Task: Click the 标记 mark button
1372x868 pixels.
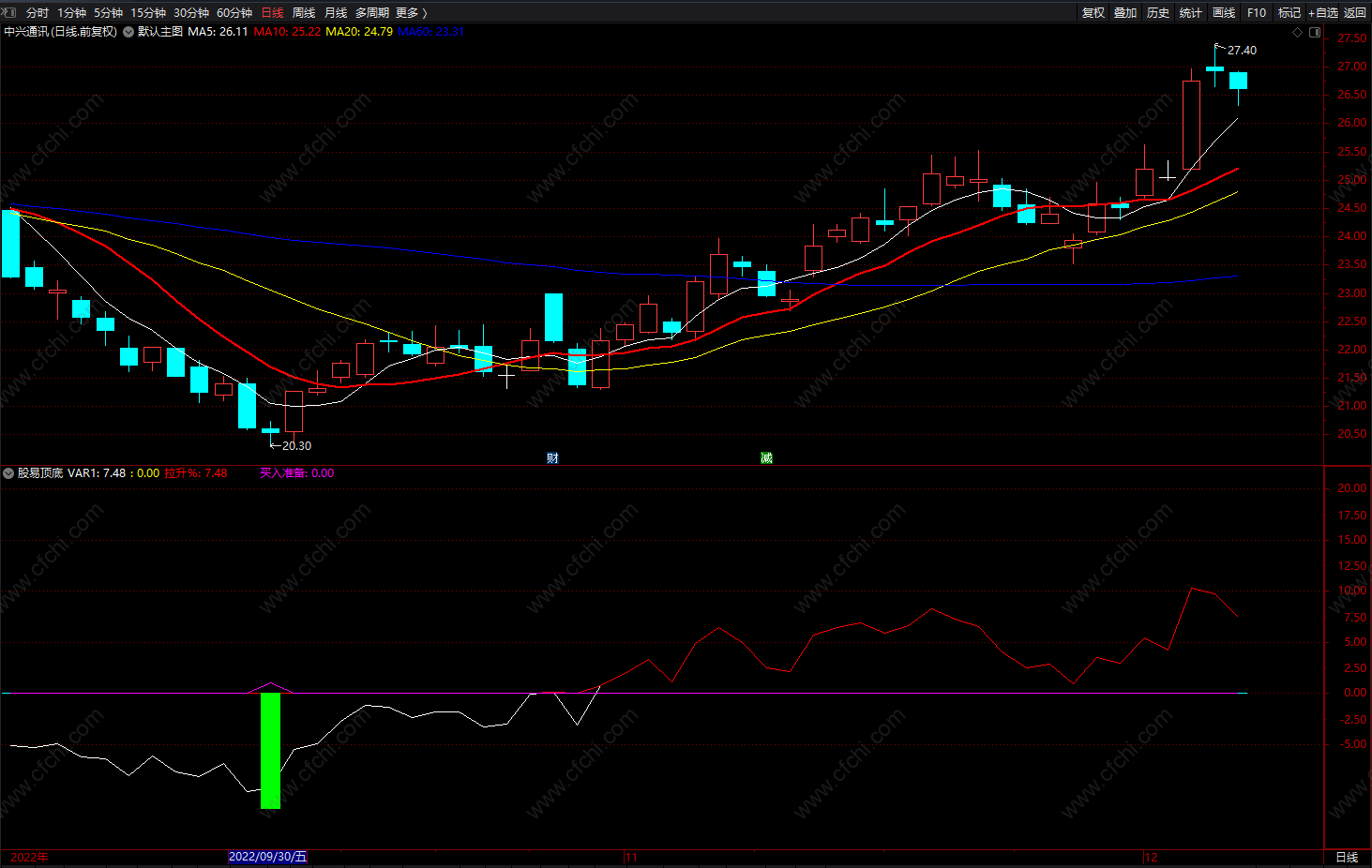Action: click(1289, 12)
